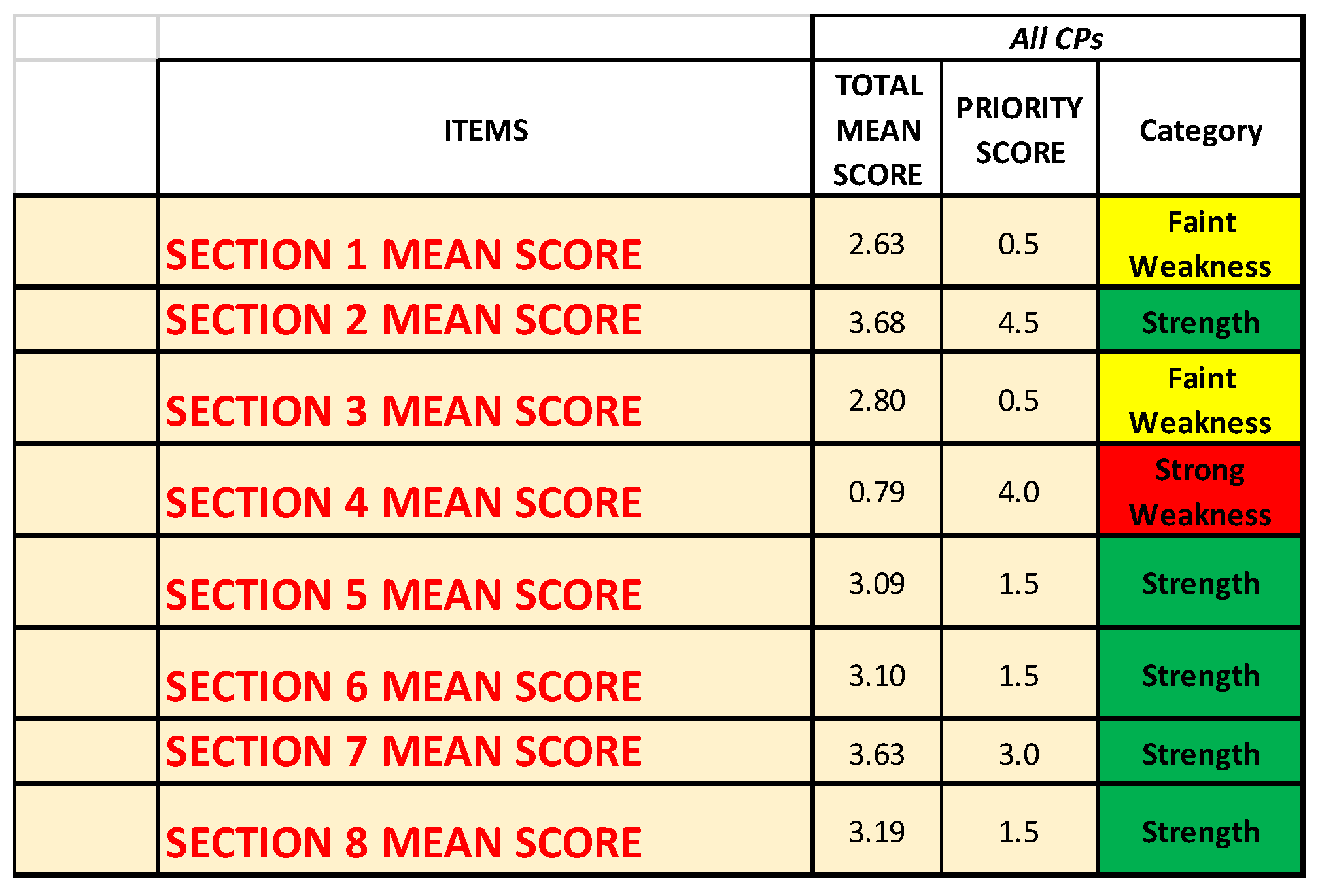Select the ITEMS column header
Image resolution: width=1320 pixels, height=896 pixels.
[x=485, y=130]
